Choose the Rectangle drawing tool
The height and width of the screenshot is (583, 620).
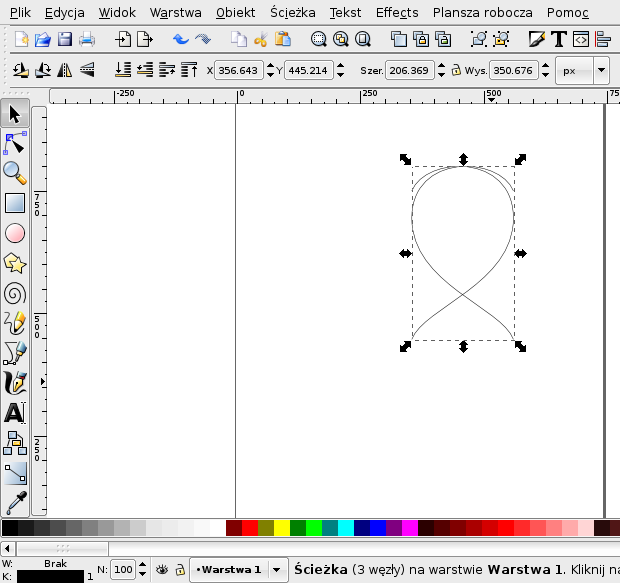click(14, 203)
